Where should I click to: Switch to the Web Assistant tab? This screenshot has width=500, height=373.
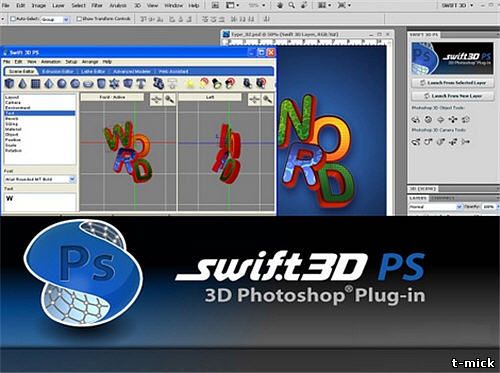[173, 72]
